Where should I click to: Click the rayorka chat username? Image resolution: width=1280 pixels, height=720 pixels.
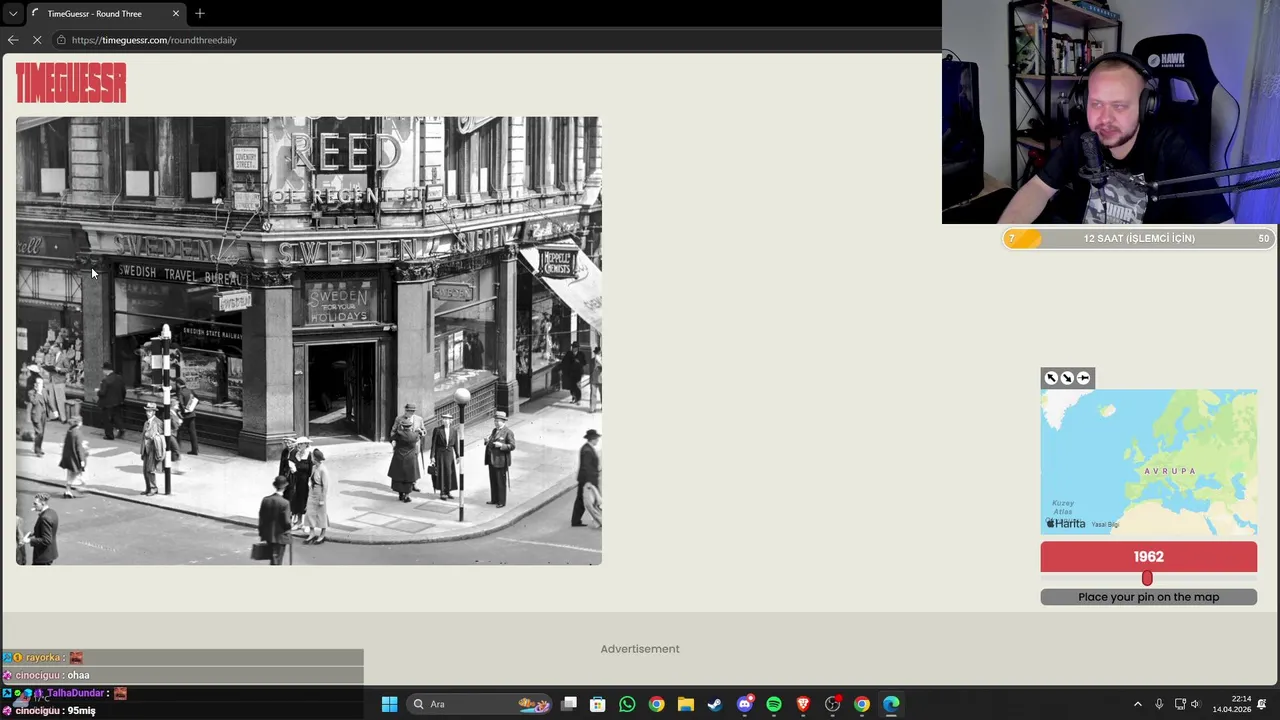tap(43, 658)
